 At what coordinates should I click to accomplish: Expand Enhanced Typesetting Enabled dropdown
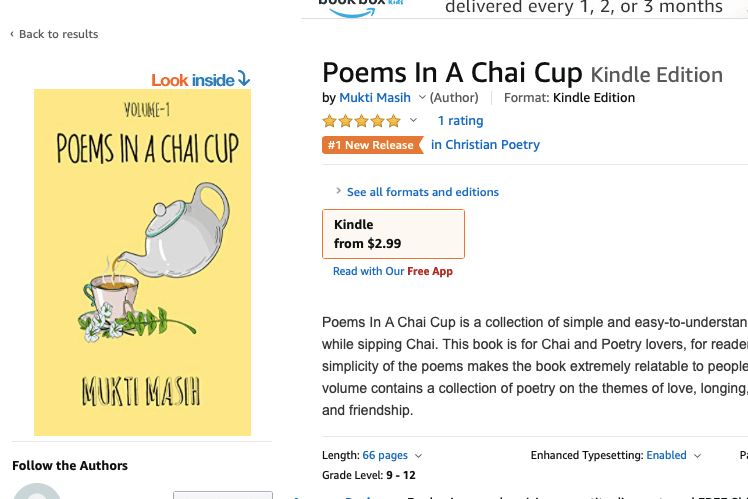point(696,456)
